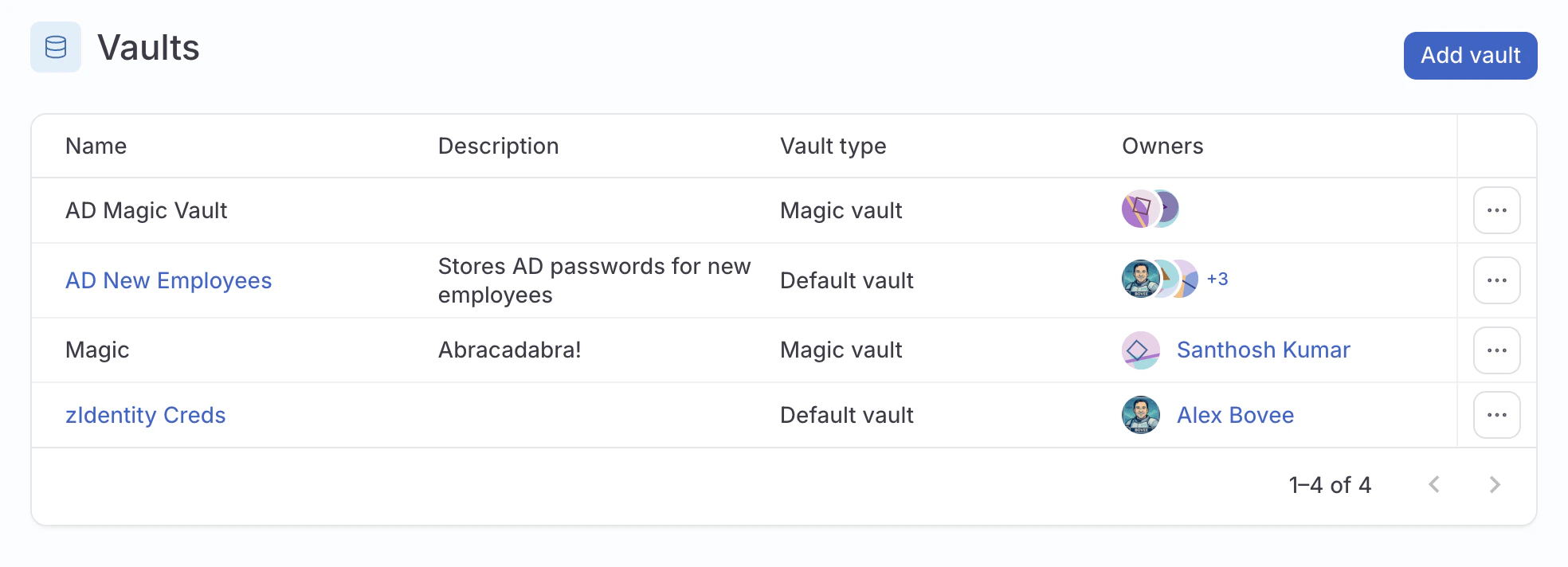Open the zIdentity Creds vault link
This screenshot has height=567, width=1568.
146,414
